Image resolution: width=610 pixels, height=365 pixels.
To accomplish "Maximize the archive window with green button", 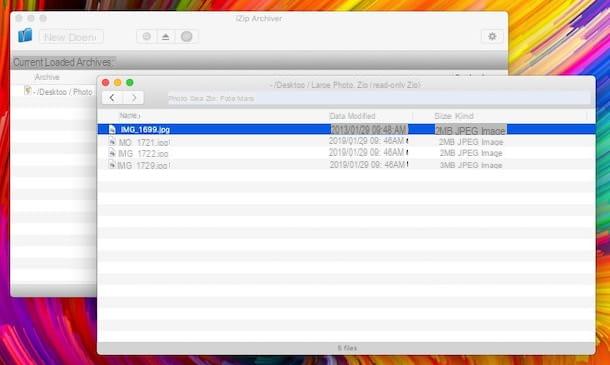I will click(x=130, y=82).
